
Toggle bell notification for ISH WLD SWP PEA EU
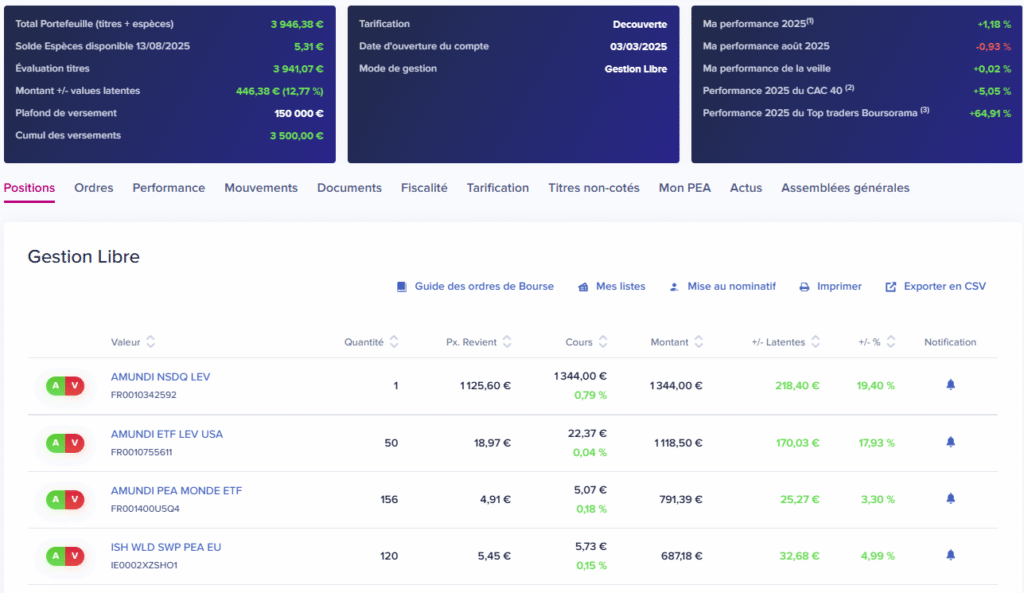950,555
